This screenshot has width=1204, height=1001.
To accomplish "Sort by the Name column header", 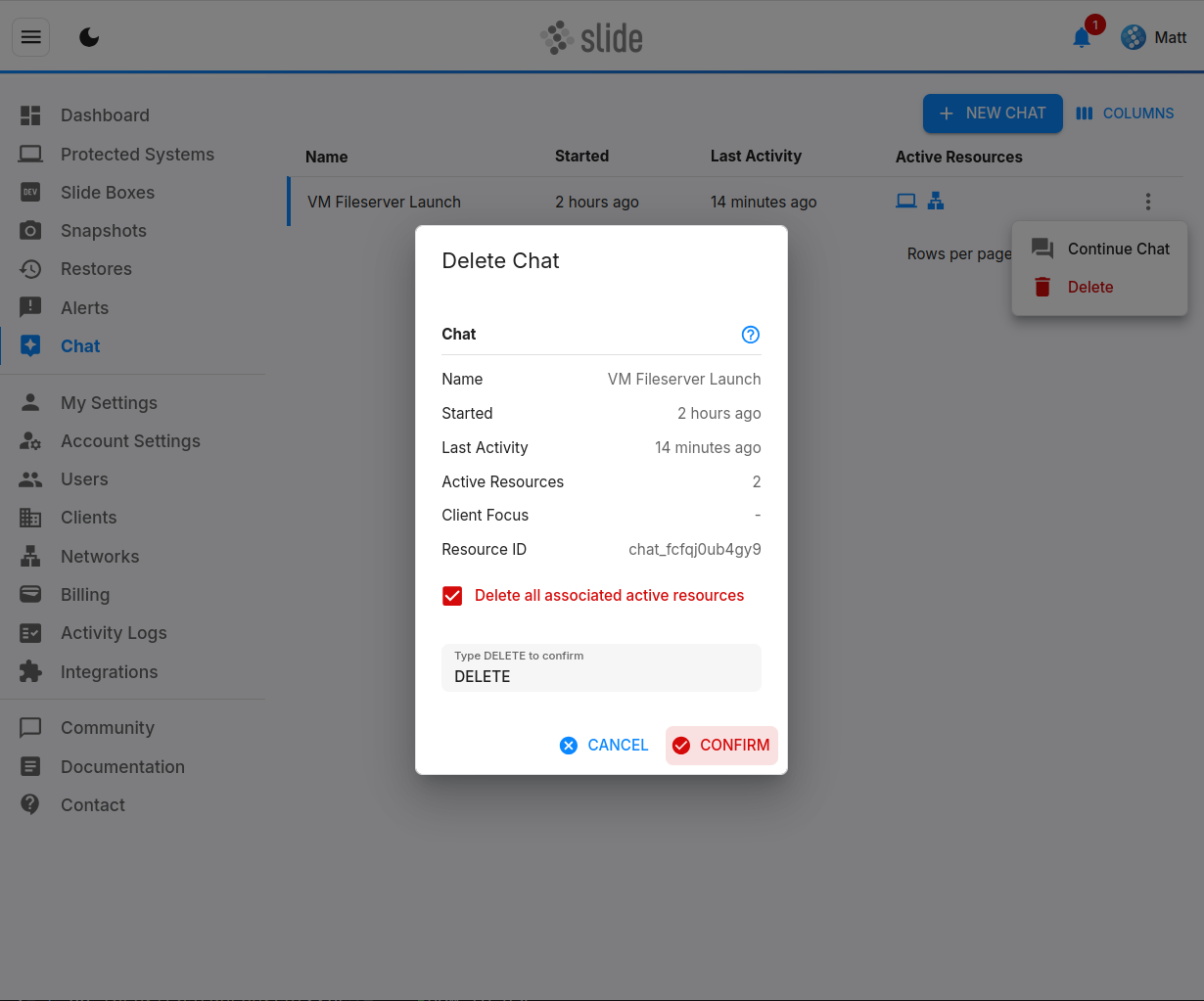I will click(x=327, y=157).
